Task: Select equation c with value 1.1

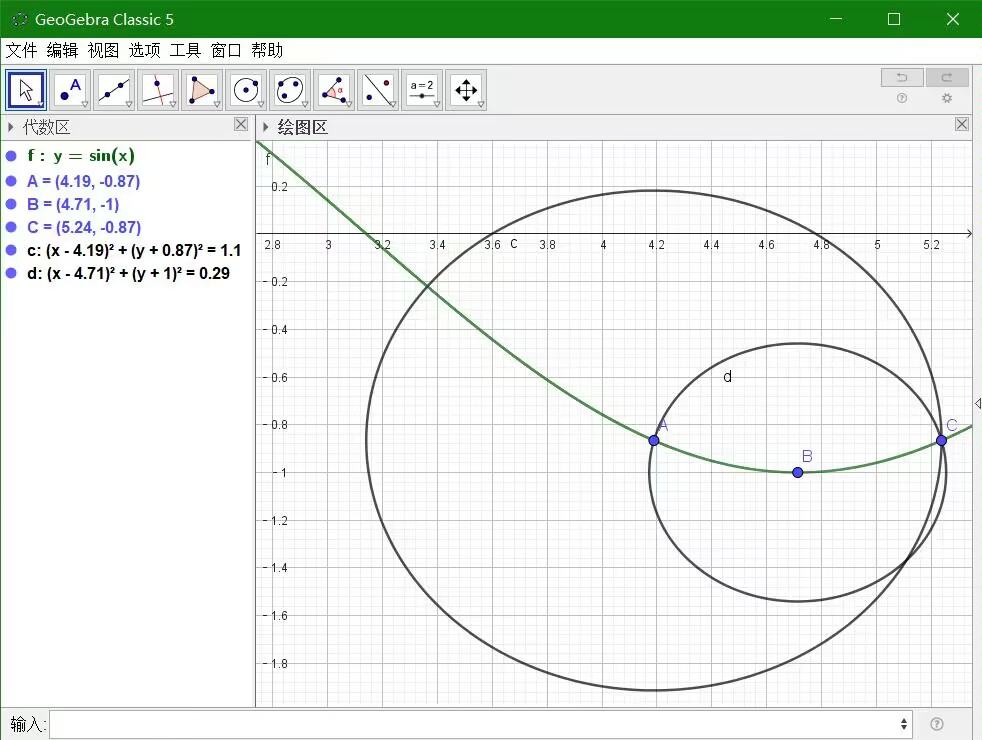Action: 134,250
